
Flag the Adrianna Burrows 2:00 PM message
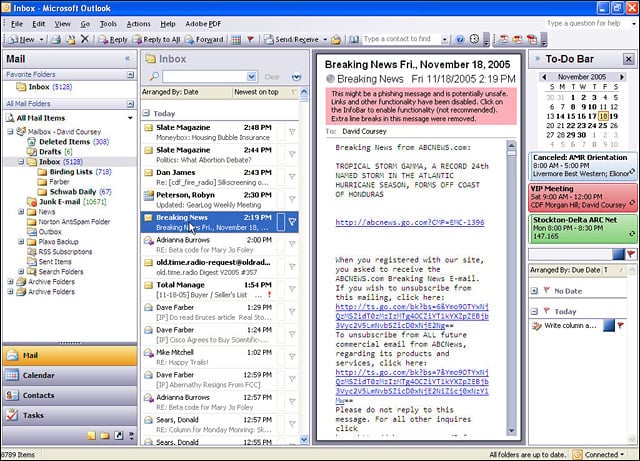(292, 244)
